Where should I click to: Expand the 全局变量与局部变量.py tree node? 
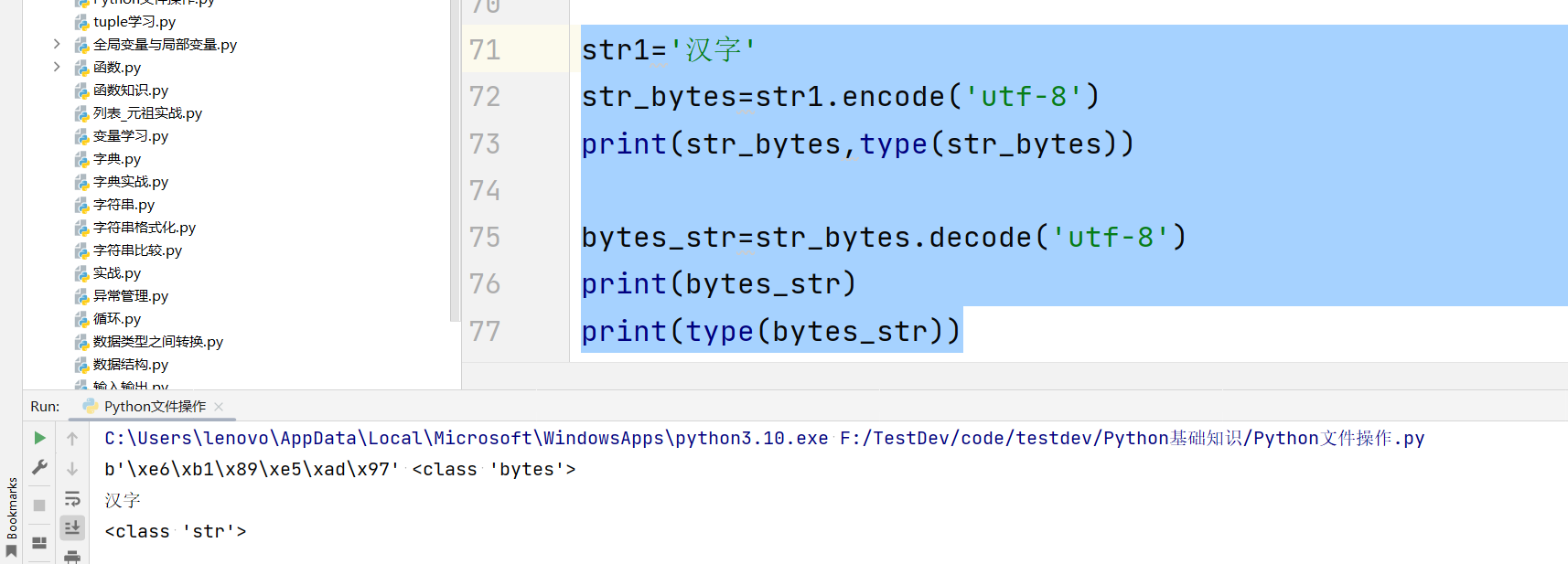click(57, 44)
